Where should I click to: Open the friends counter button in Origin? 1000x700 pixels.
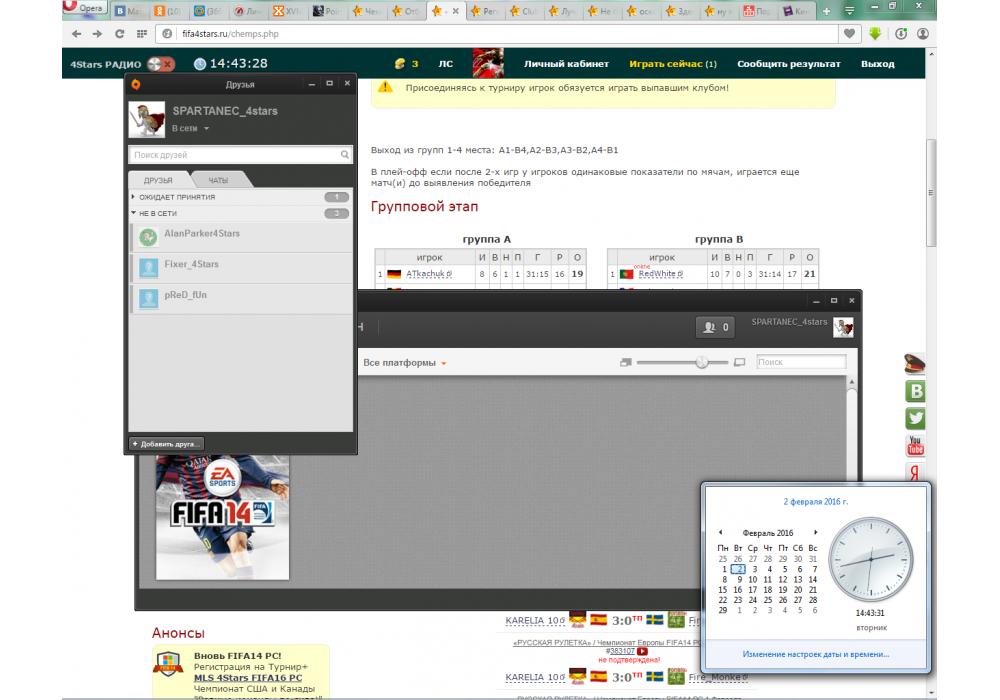715,327
